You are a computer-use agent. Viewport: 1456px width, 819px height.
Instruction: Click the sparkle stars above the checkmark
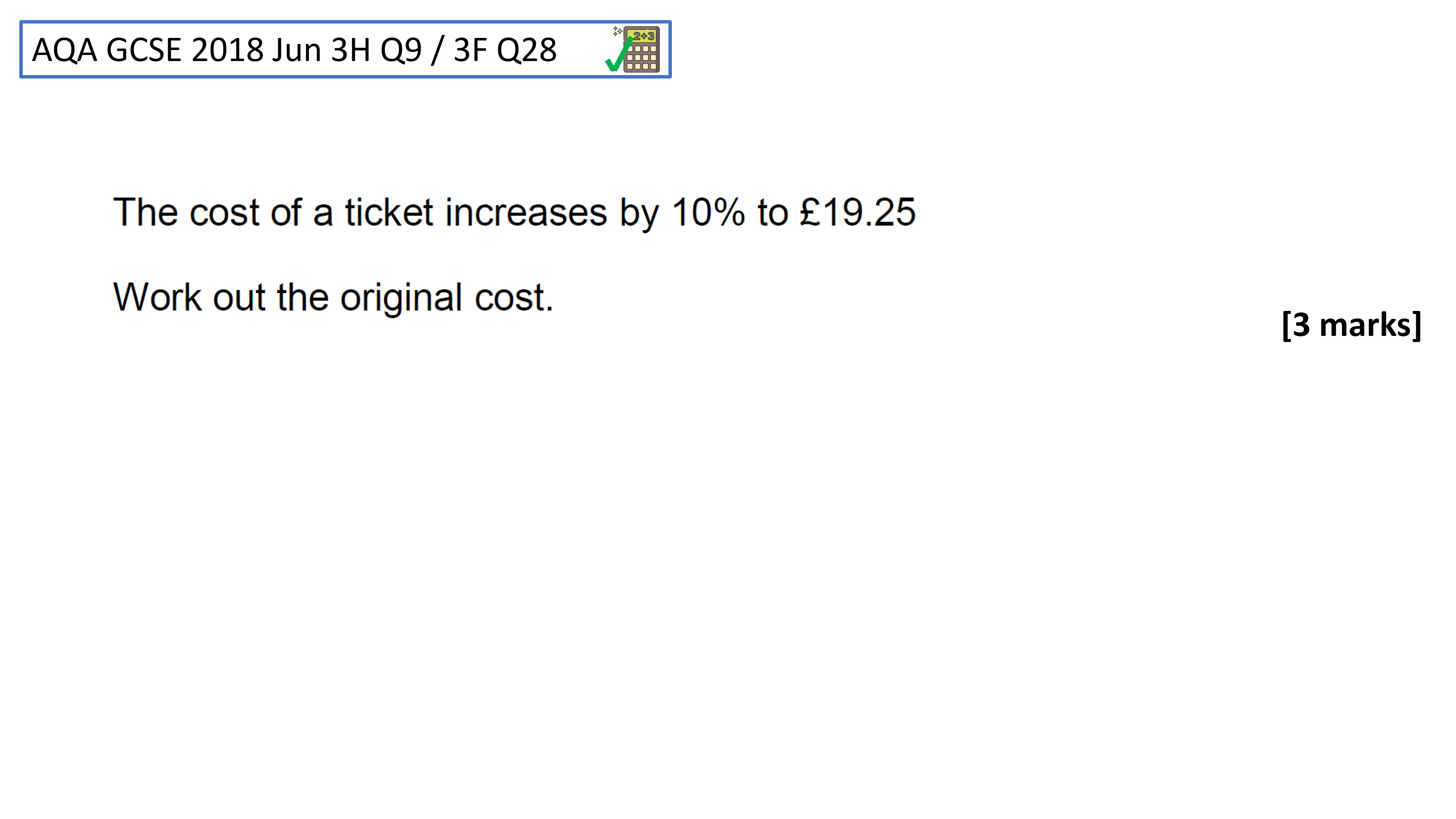(x=617, y=31)
